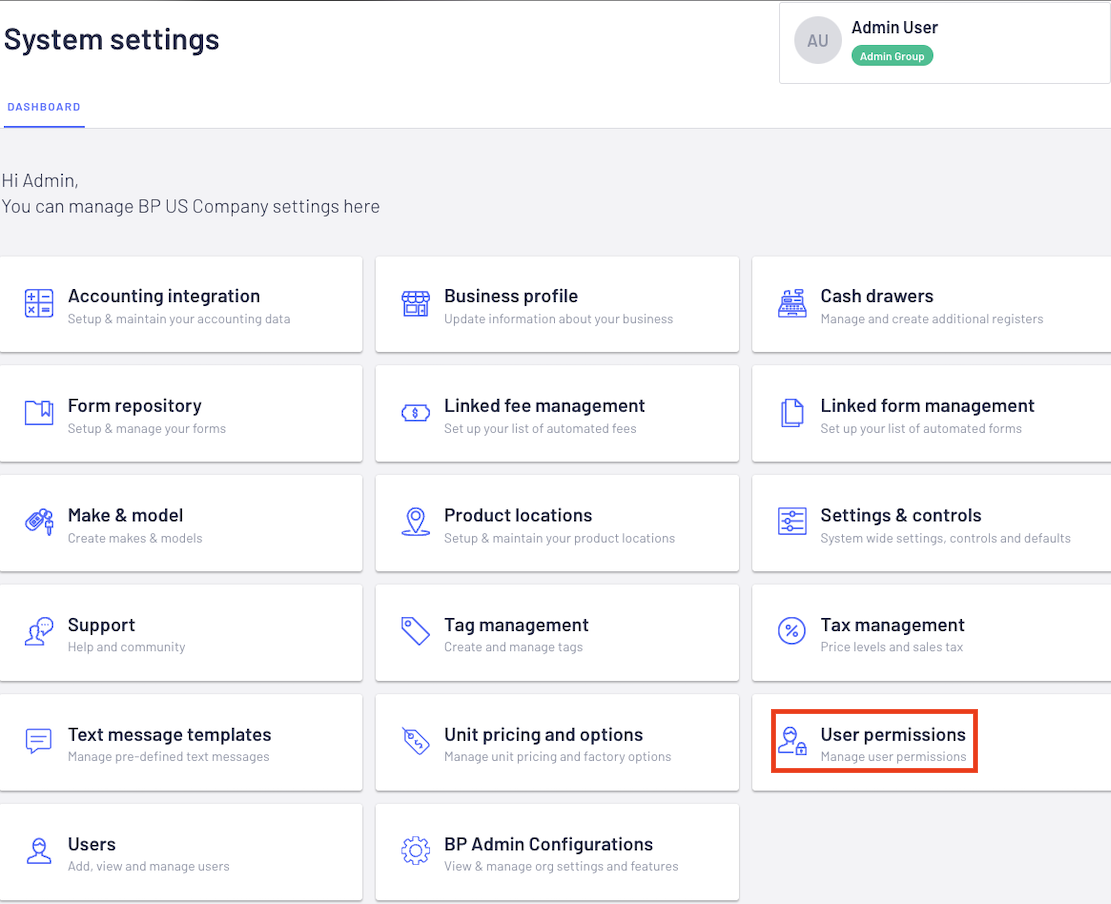This screenshot has height=904, width=1111.
Task: Click 'System wide settings, controls and defaults'
Action: point(945,538)
